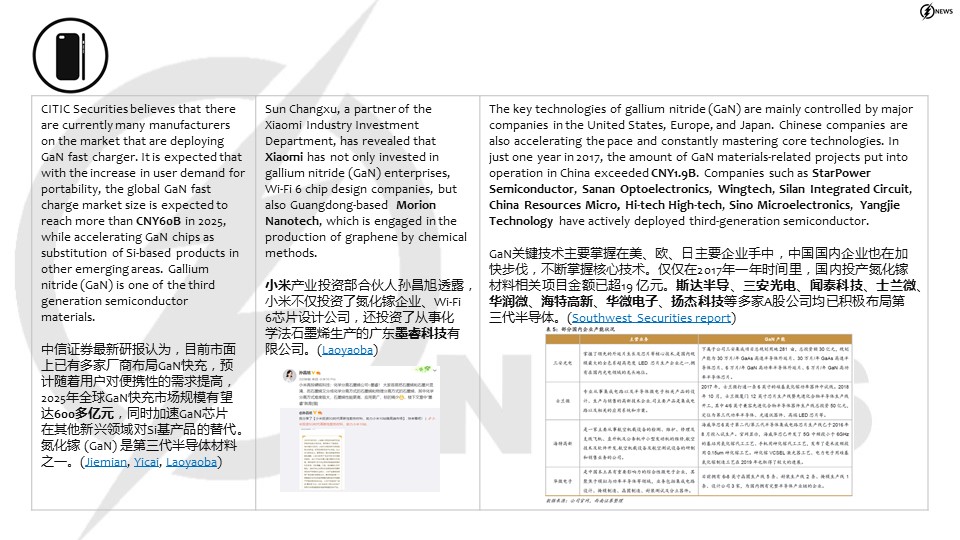Open the Jiemian source link
960x540 pixels.
tap(106, 462)
